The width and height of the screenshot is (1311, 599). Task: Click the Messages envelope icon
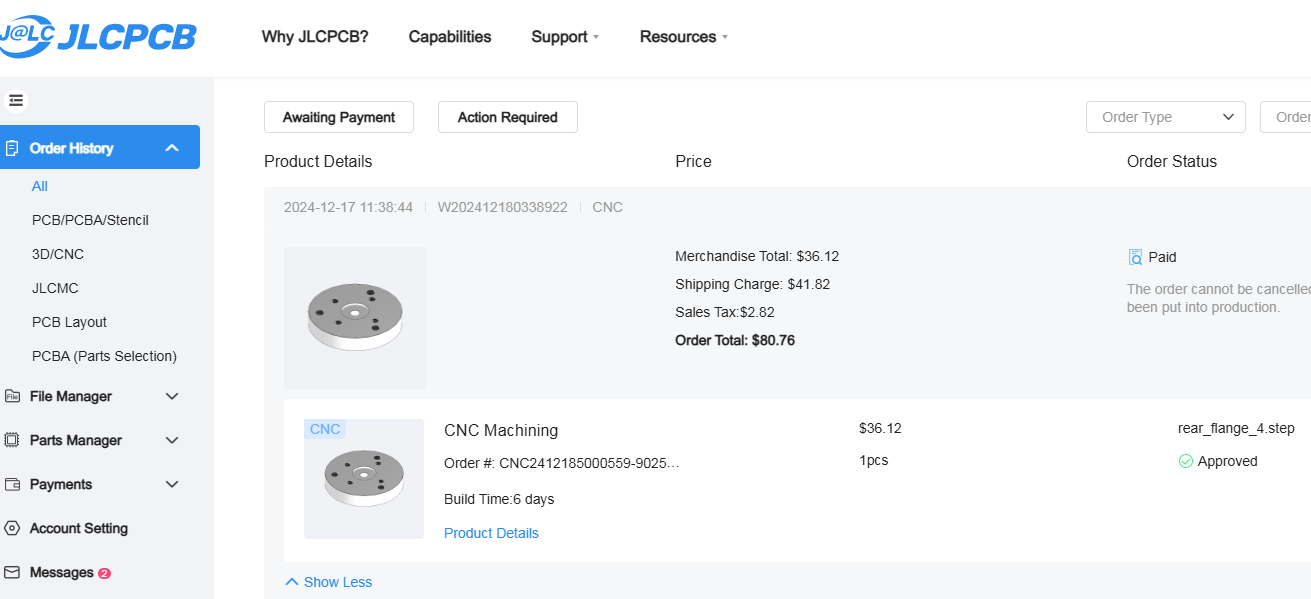(x=13, y=572)
